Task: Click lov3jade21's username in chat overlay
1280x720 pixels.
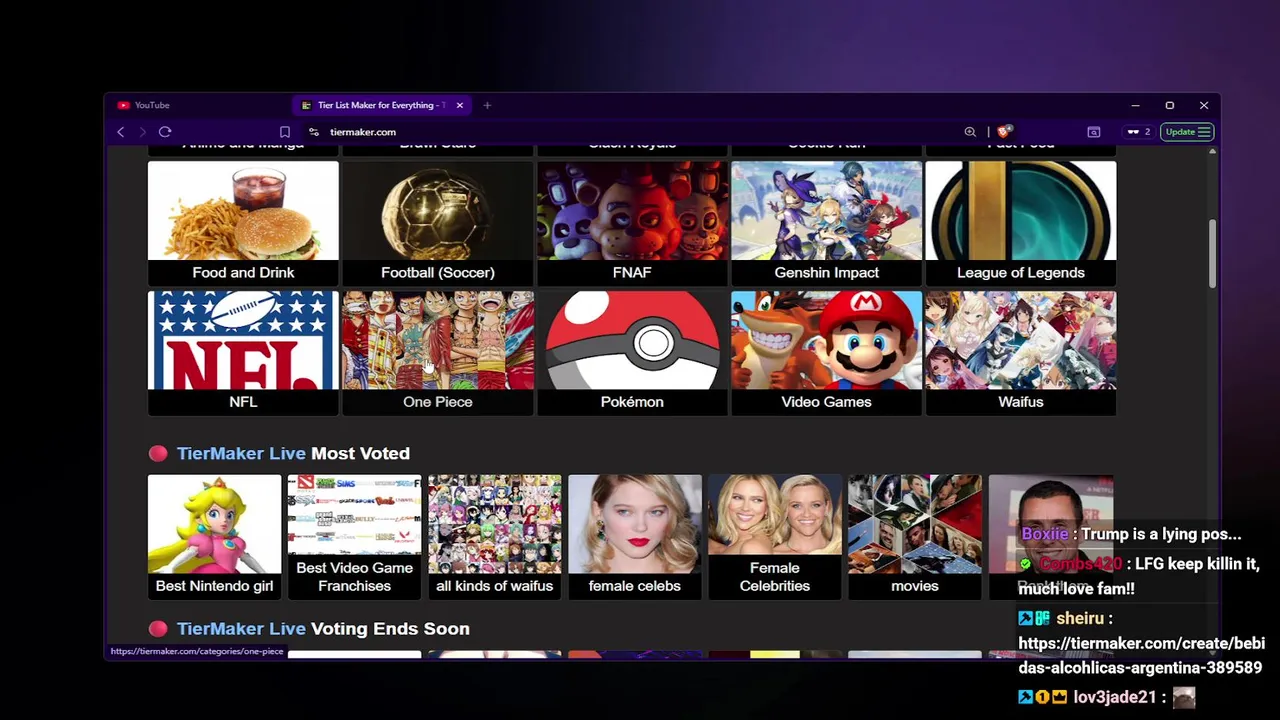Action: pos(1114,697)
